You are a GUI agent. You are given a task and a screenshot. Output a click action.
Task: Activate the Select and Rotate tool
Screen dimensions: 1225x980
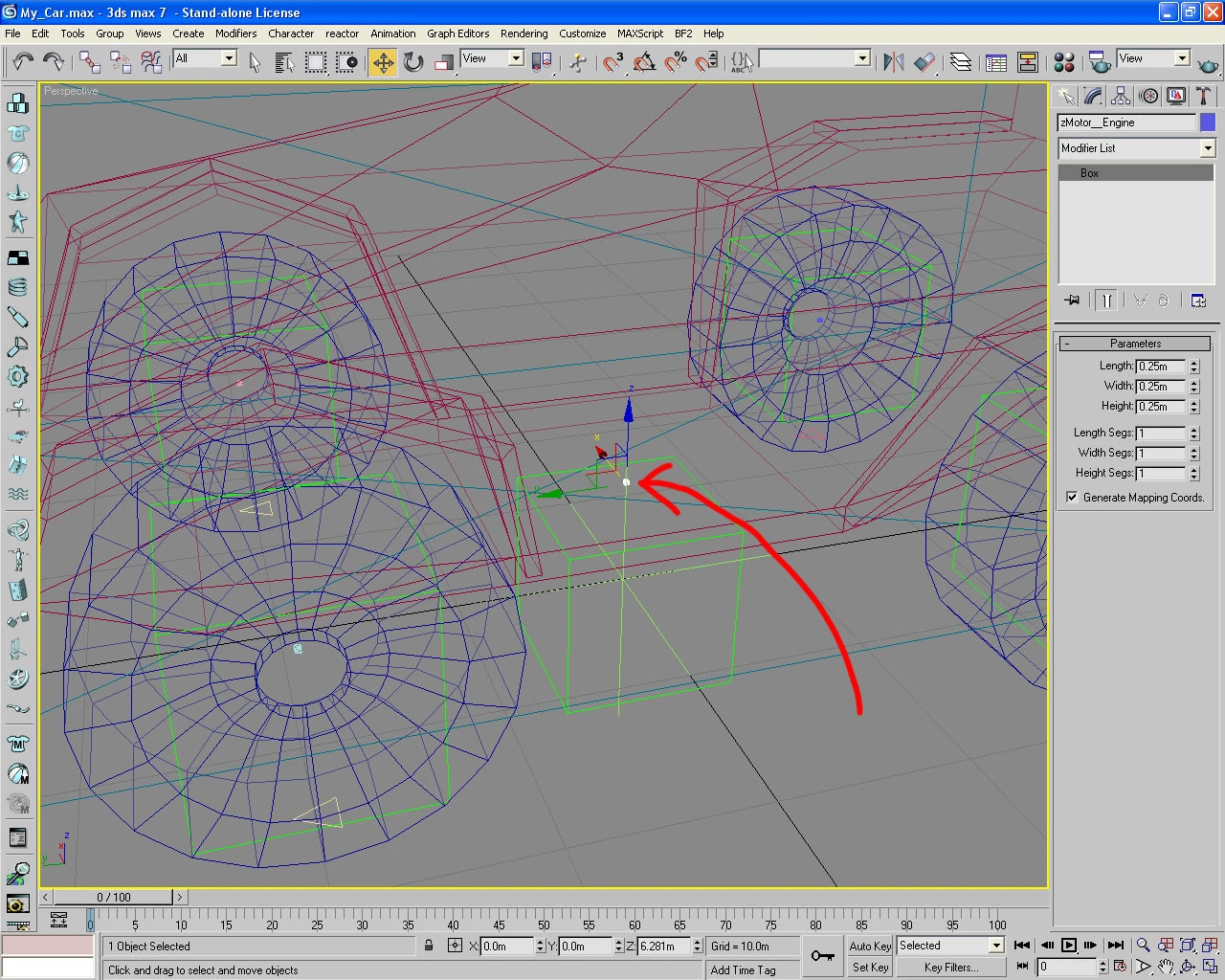(413, 62)
